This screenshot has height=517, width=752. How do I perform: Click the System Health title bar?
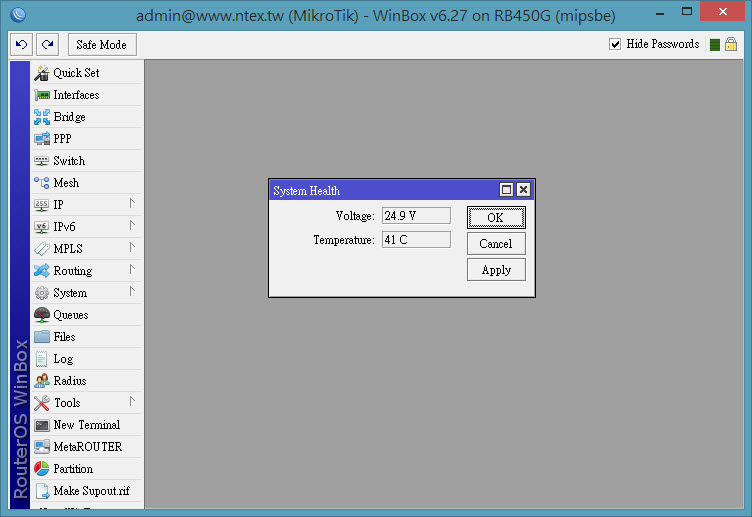coord(384,190)
